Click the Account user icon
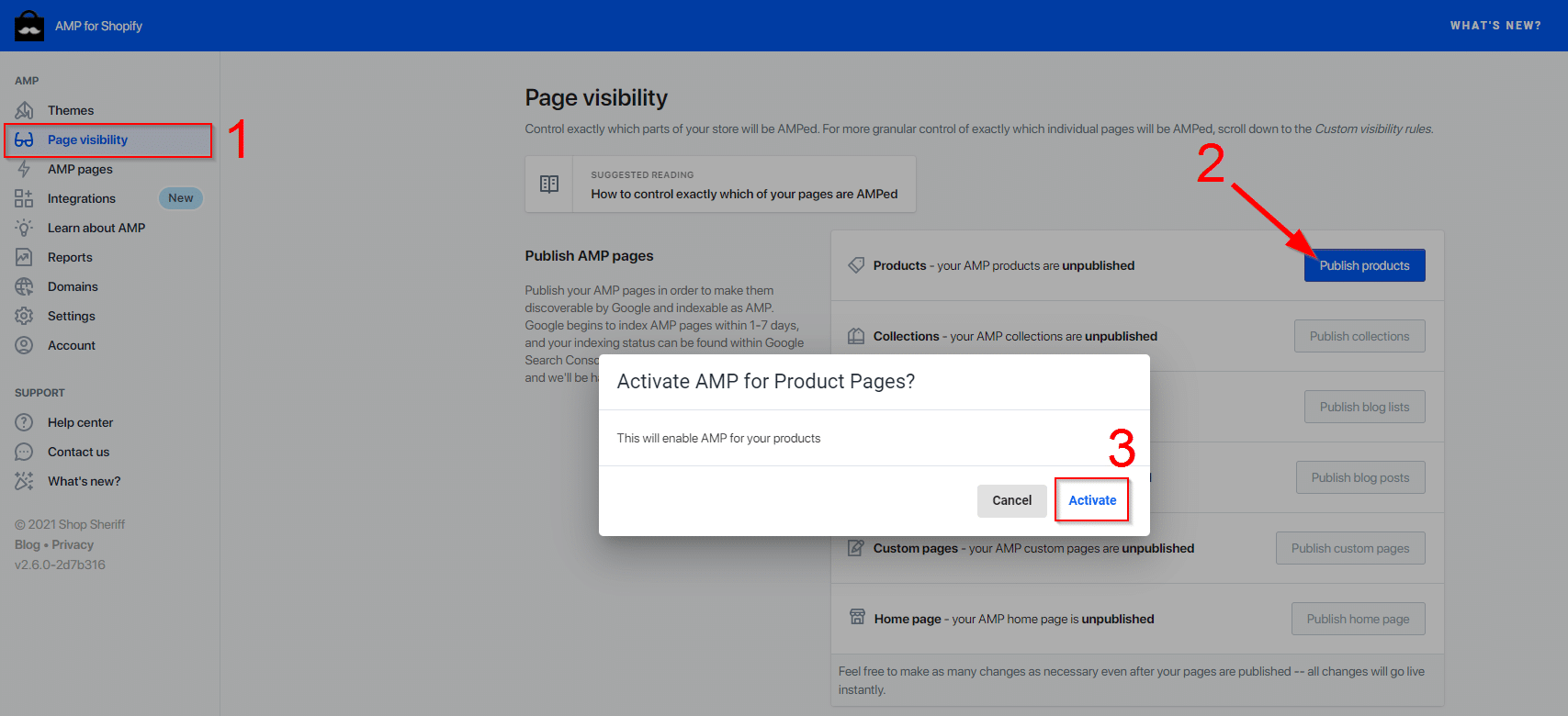1568x716 pixels. 25,345
